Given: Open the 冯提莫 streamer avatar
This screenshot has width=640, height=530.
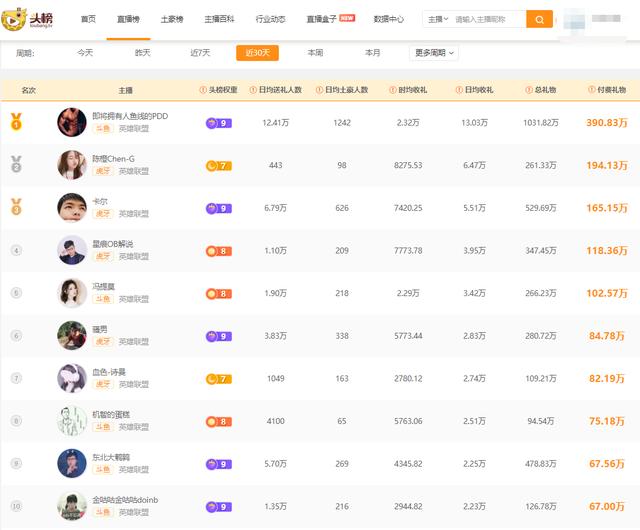Looking at the screenshot, I should 72,293.
